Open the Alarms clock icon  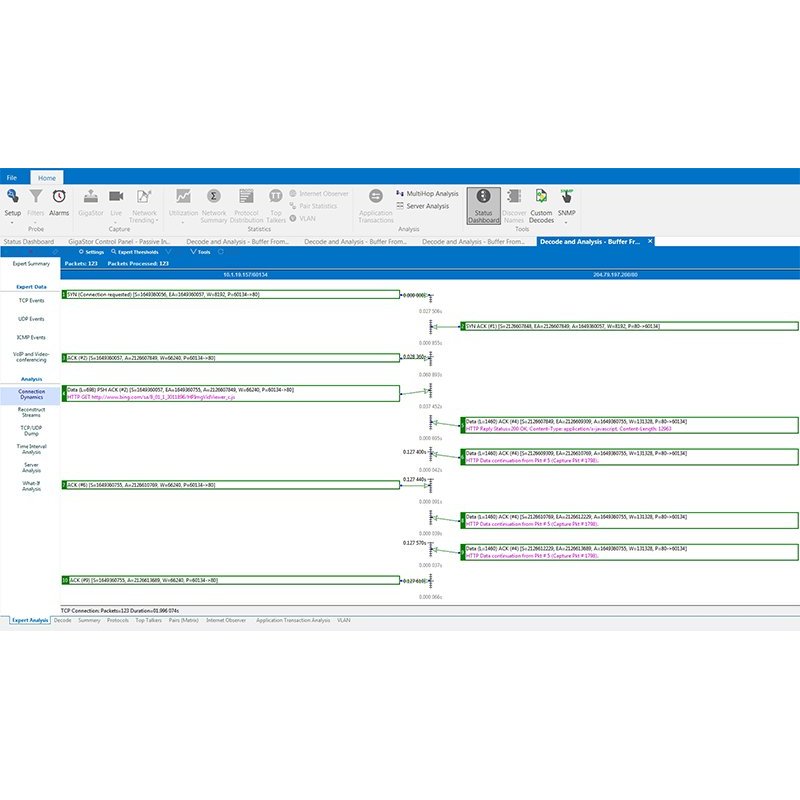point(59,196)
